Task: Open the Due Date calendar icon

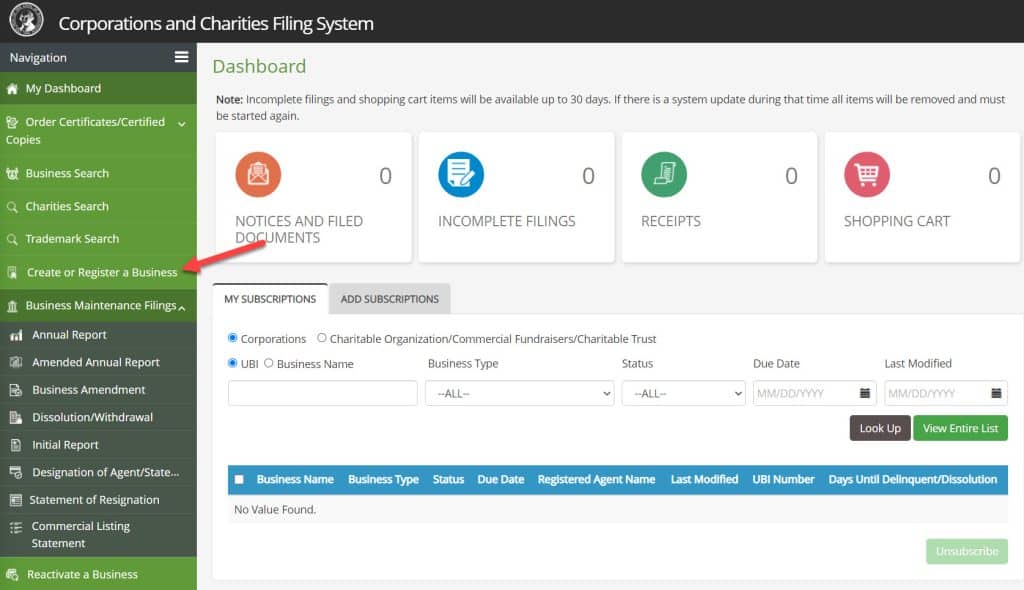Action: [867, 393]
